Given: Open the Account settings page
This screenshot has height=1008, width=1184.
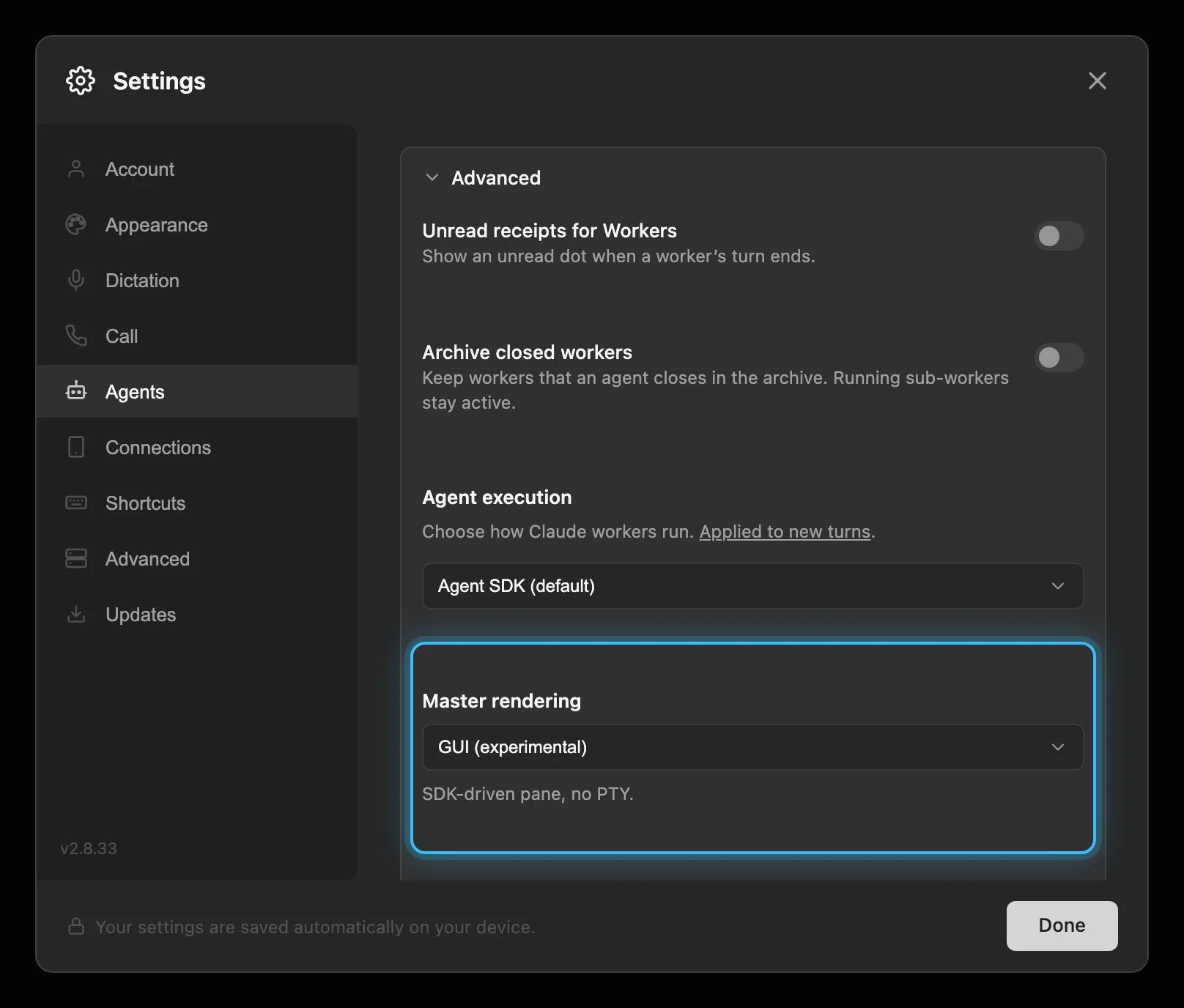Looking at the screenshot, I should [x=197, y=169].
